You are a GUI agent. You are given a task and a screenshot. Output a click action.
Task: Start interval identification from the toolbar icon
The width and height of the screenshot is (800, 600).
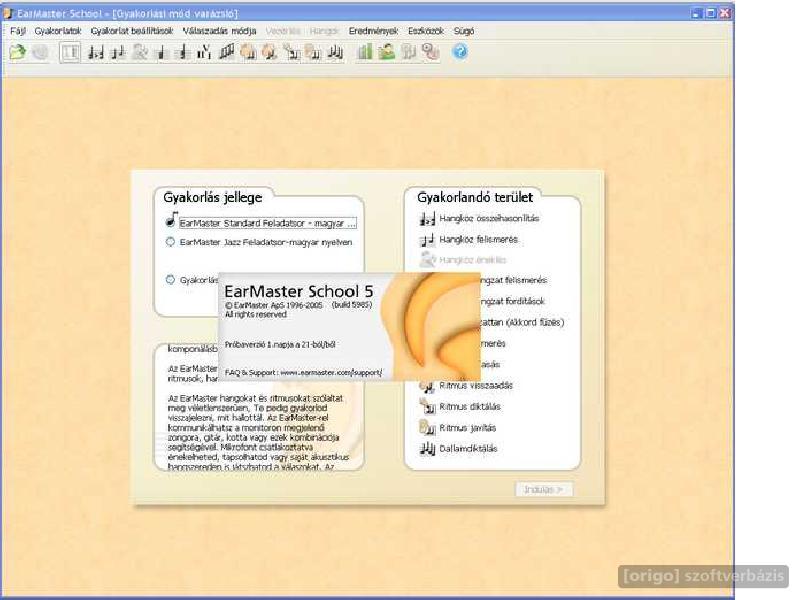(x=118, y=52)
